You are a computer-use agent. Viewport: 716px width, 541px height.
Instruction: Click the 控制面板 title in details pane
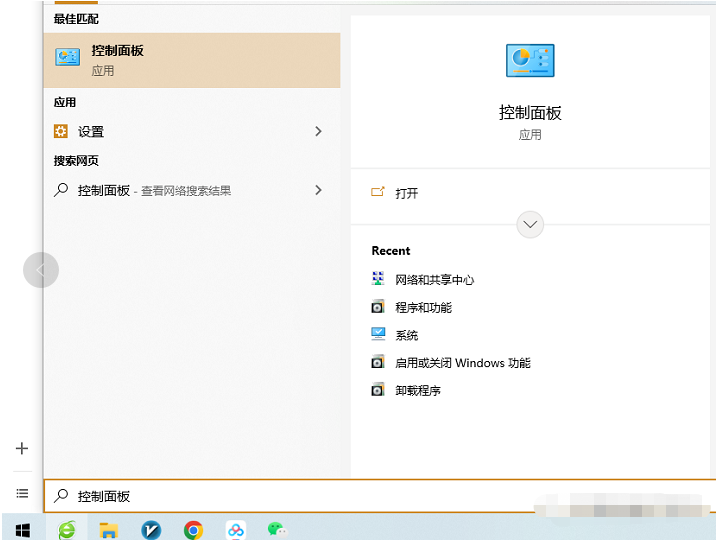(530, 112)
